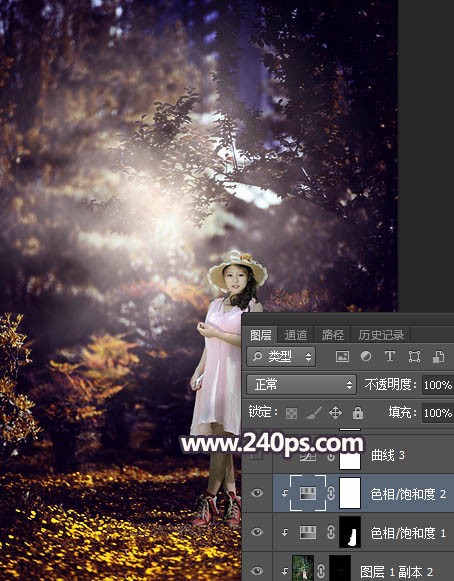The height and width of the screenshot is (581, 454).
Task: Open the 类型 filter type dropdown
Action: click(x=281, y=356)
